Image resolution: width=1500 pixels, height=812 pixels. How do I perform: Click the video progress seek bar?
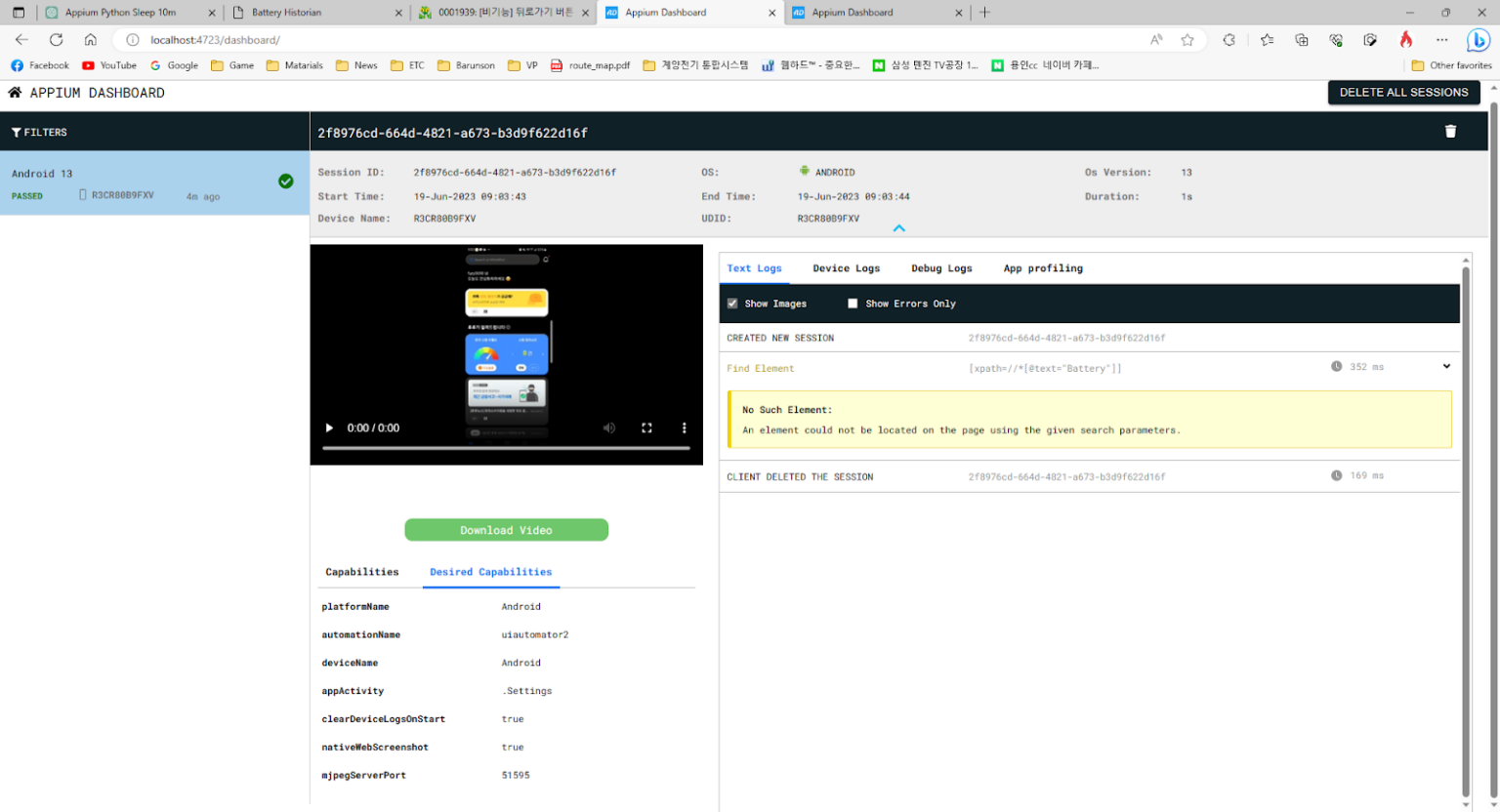506,448
